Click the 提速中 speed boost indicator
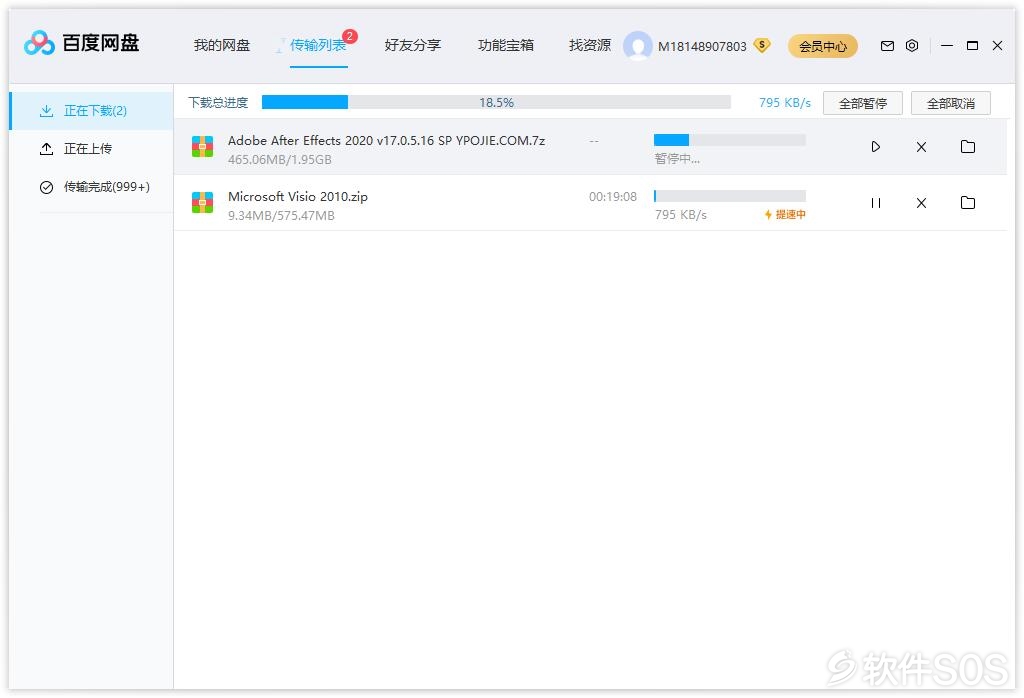 click(x=785, y=215)
